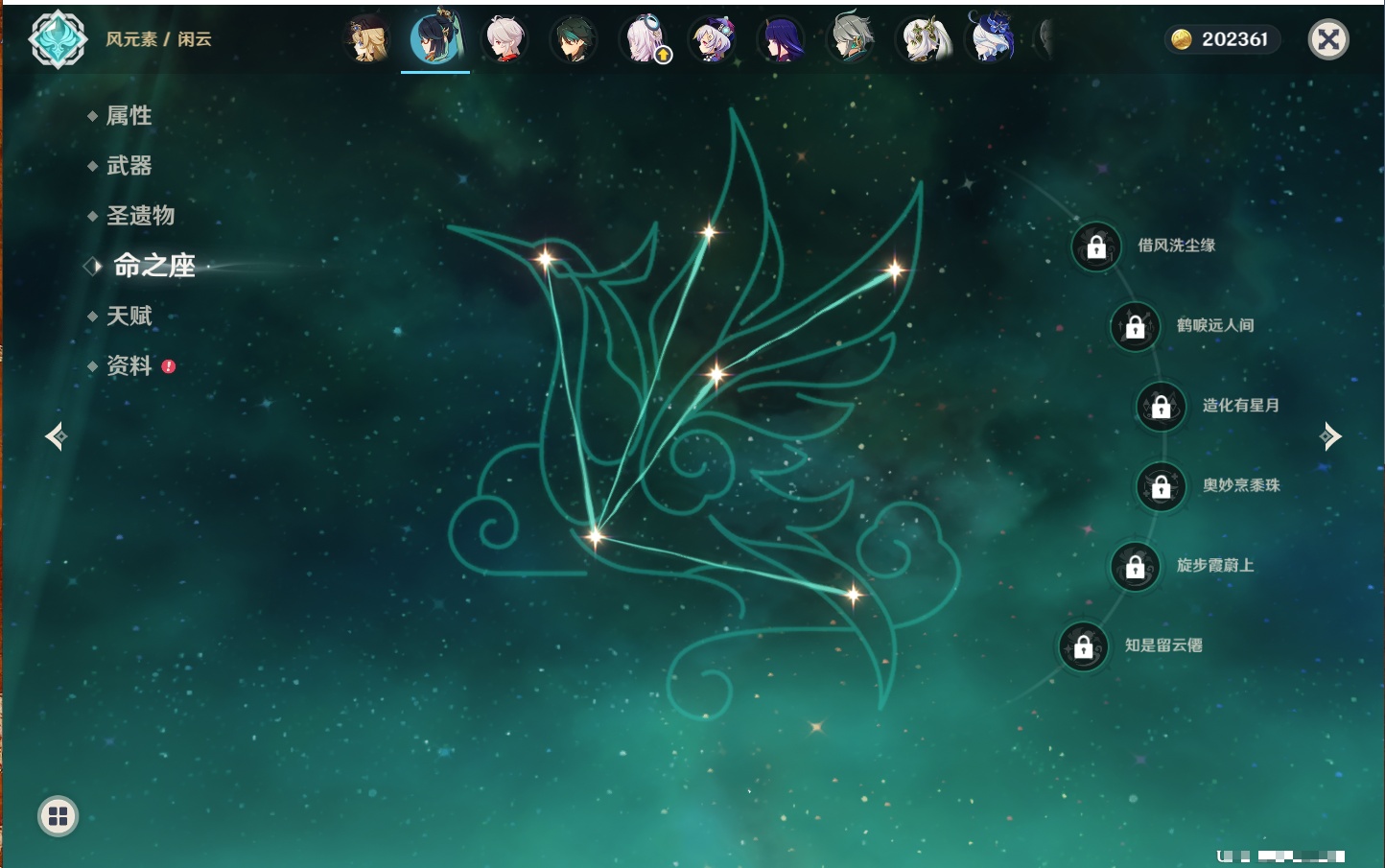Open the four-square grid menu button
The width and height of the screenshot is (1385, 868).
pyautogui.click(x=58, y=816)
